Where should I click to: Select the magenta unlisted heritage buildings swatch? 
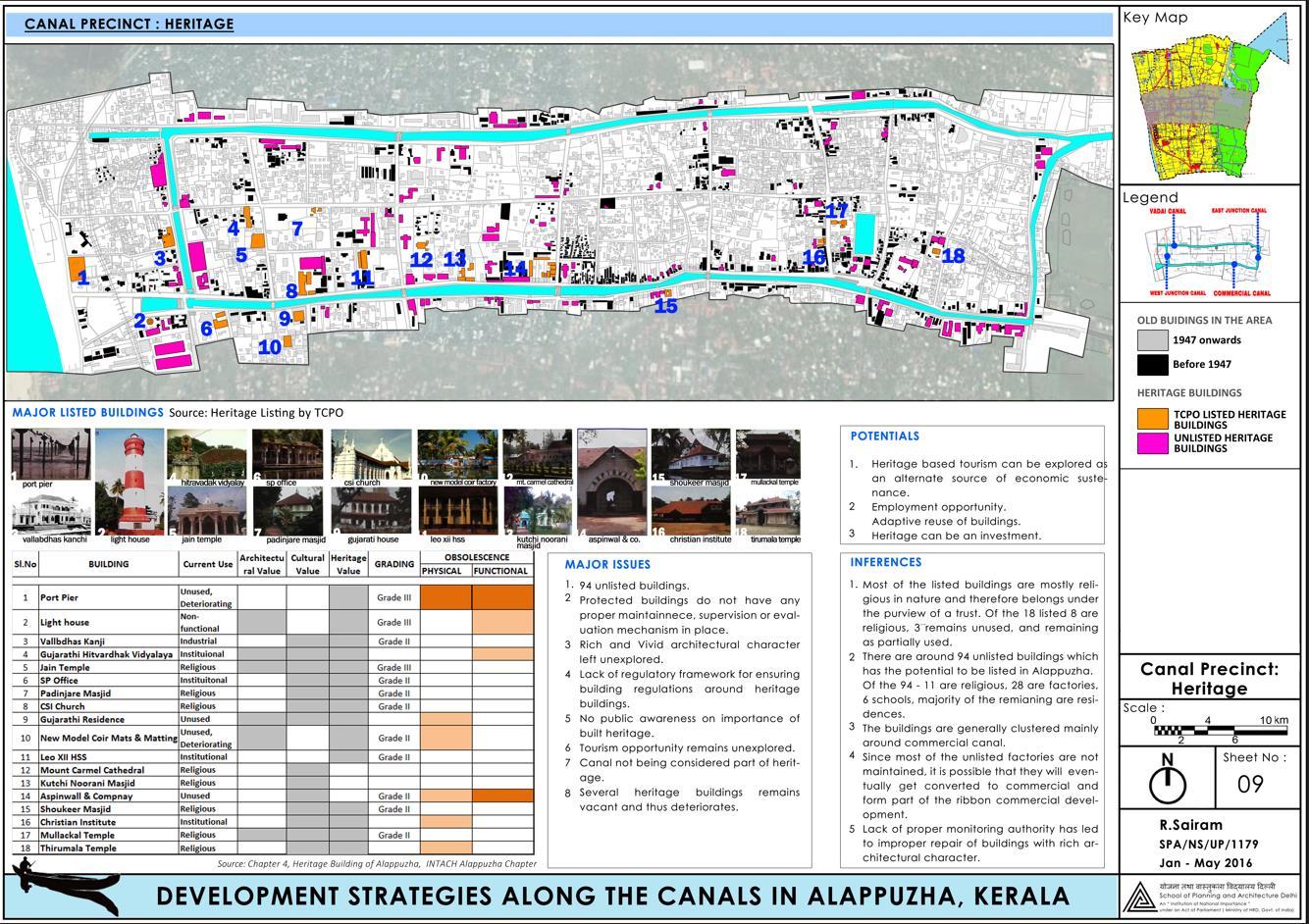point(1152,443)
